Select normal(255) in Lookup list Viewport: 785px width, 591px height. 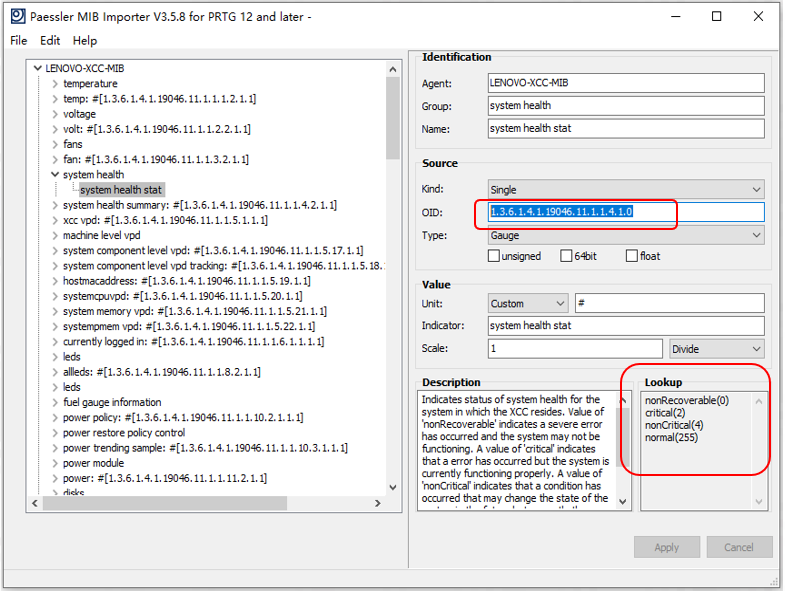pyautogui.click(x=671, y=438)
